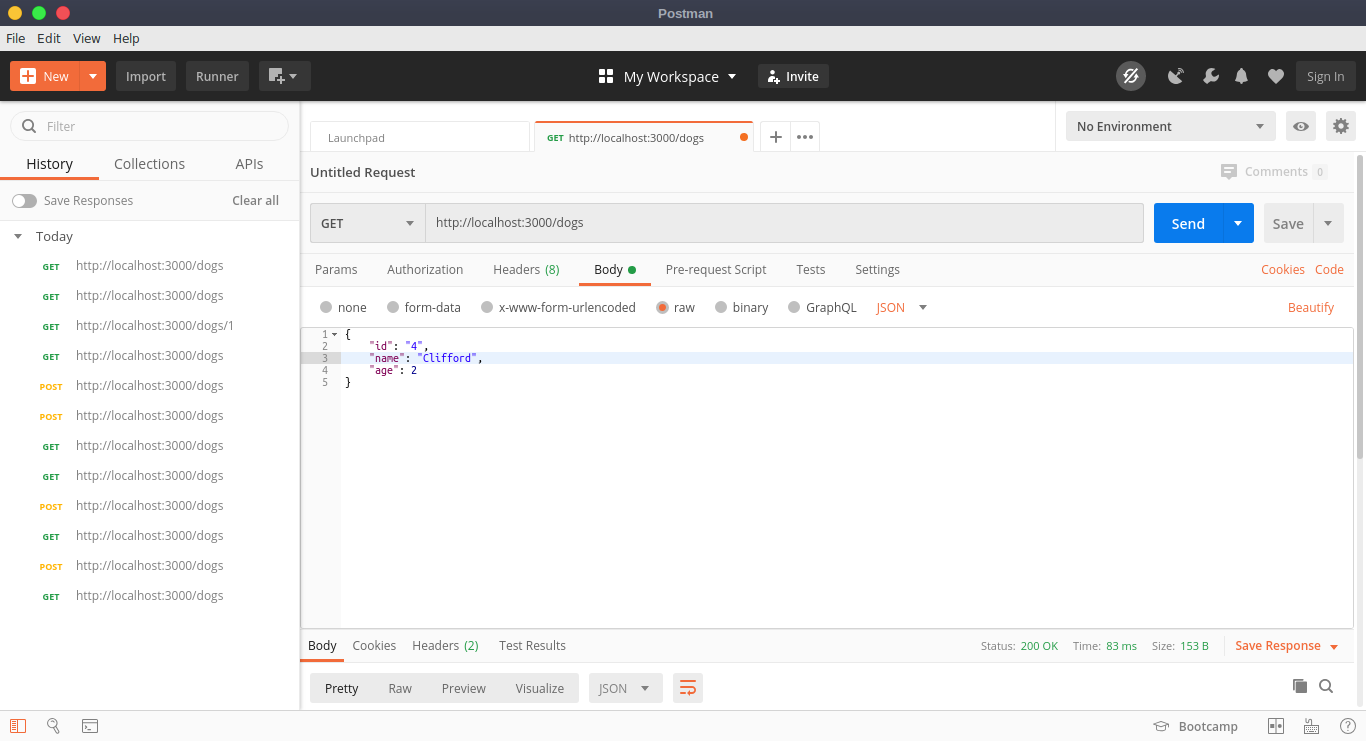Clear all history entries
Image resolution: width=1366 pixels, height=741 pixels.
[x=255, y=201]
